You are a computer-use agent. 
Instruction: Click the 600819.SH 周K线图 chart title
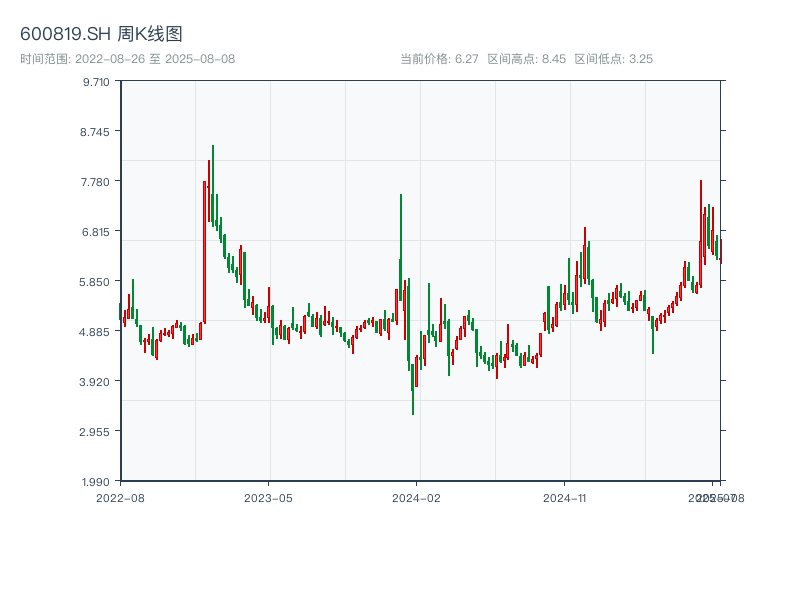coord(101,35)
